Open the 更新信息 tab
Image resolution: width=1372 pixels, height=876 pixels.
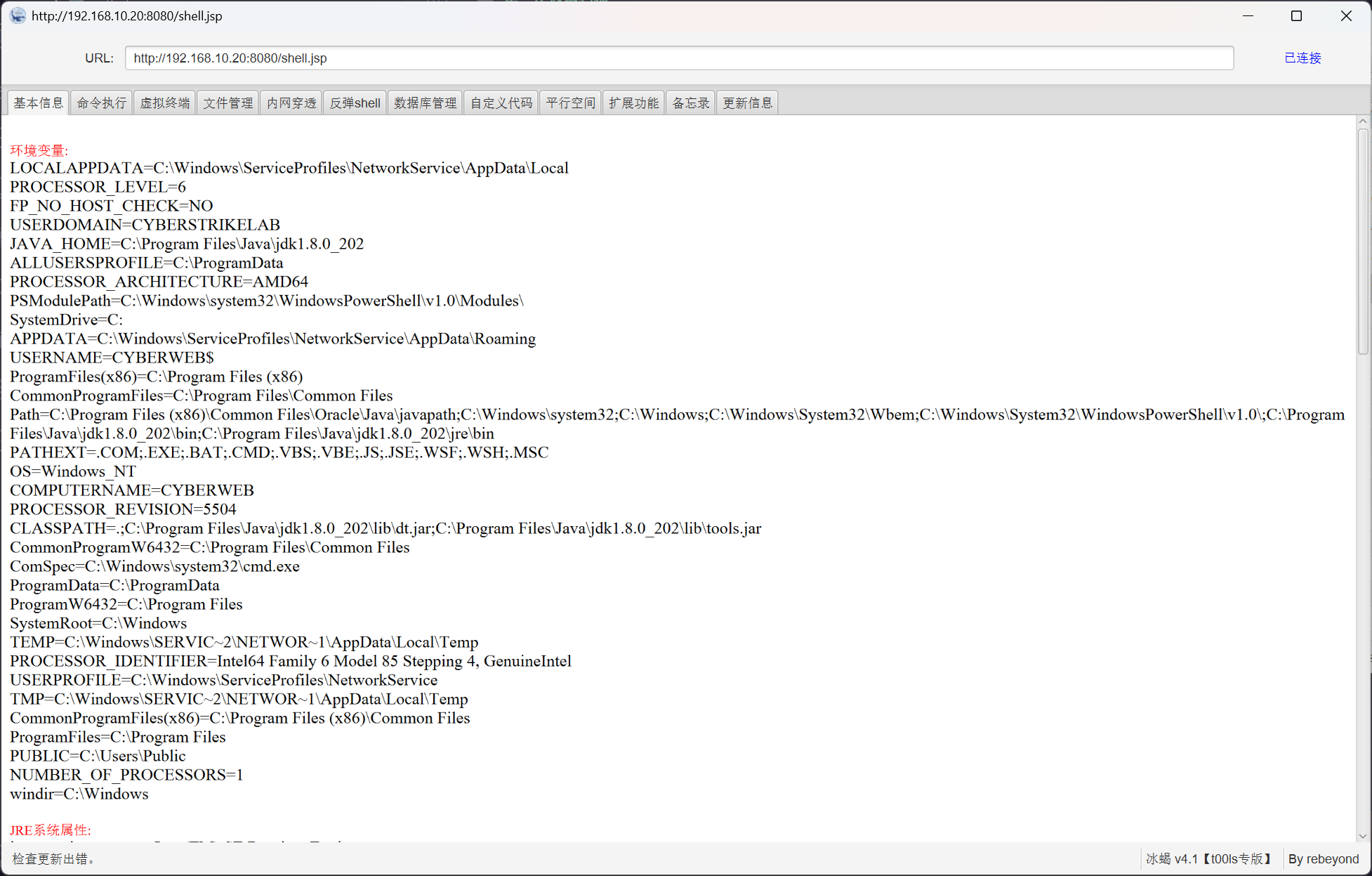748,103
